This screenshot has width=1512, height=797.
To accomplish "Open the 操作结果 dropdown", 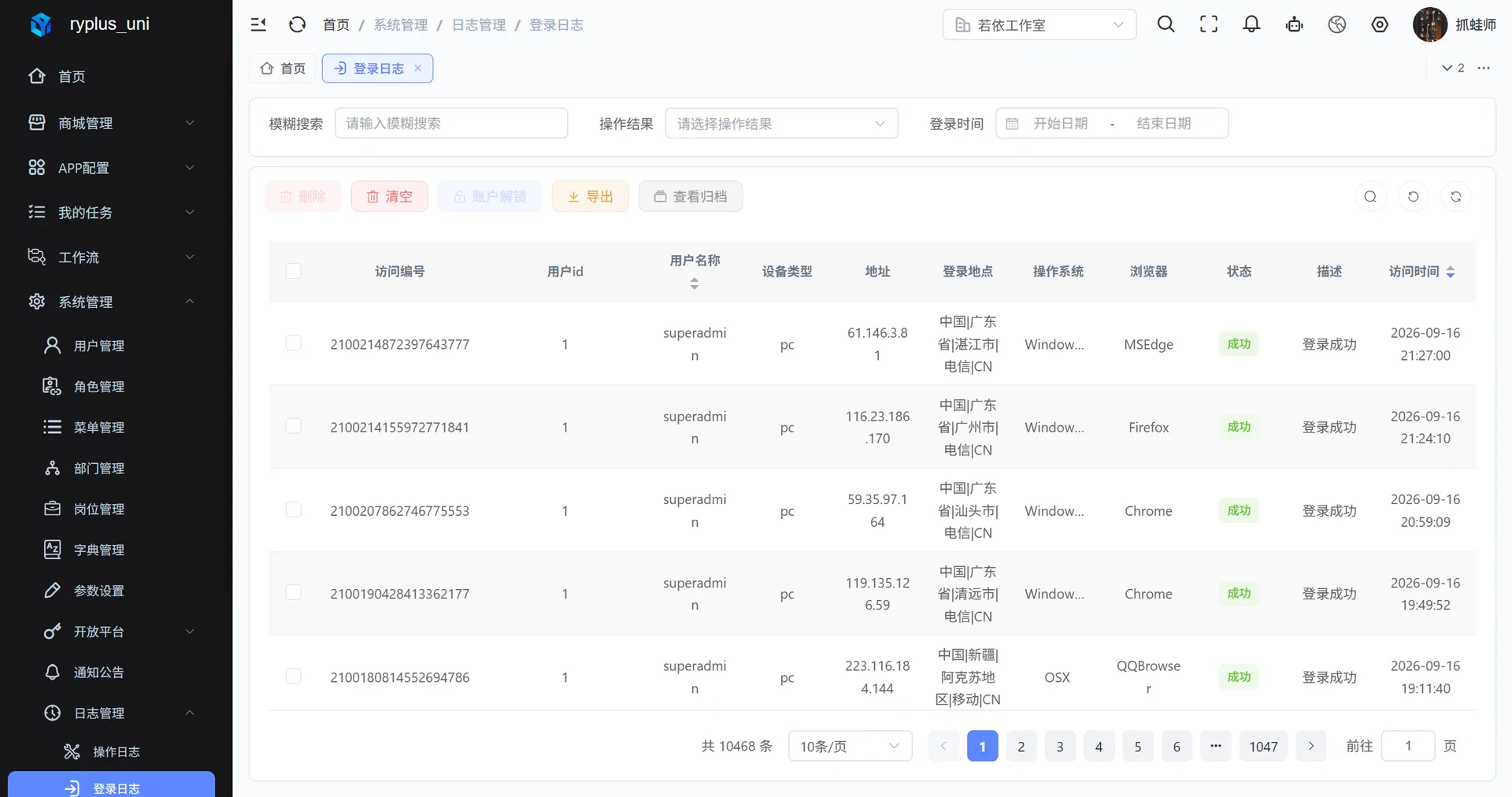I will point(781,124).
